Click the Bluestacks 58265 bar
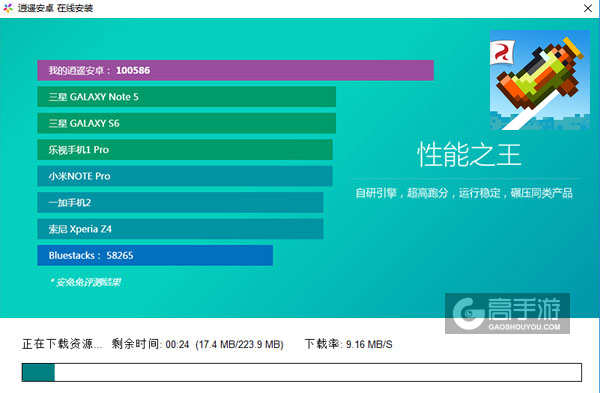The height and width of the screenshot is (393, 600). click(x=155, y=255)
